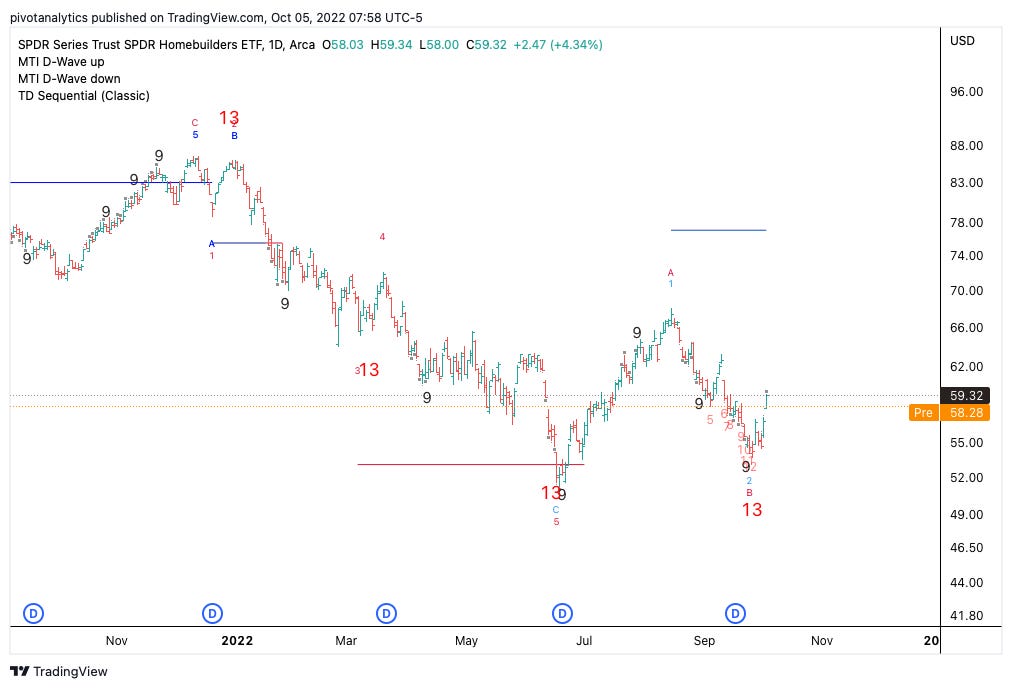Click the 78.00 price axis label
Viewport: 1012px width, 689px height.
[x=966, y=223]
